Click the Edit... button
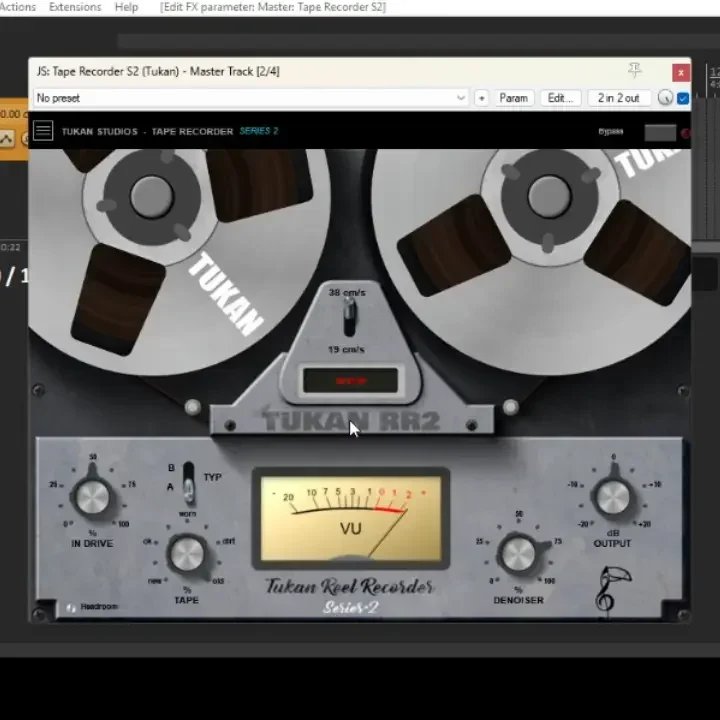 pos(560,98)
